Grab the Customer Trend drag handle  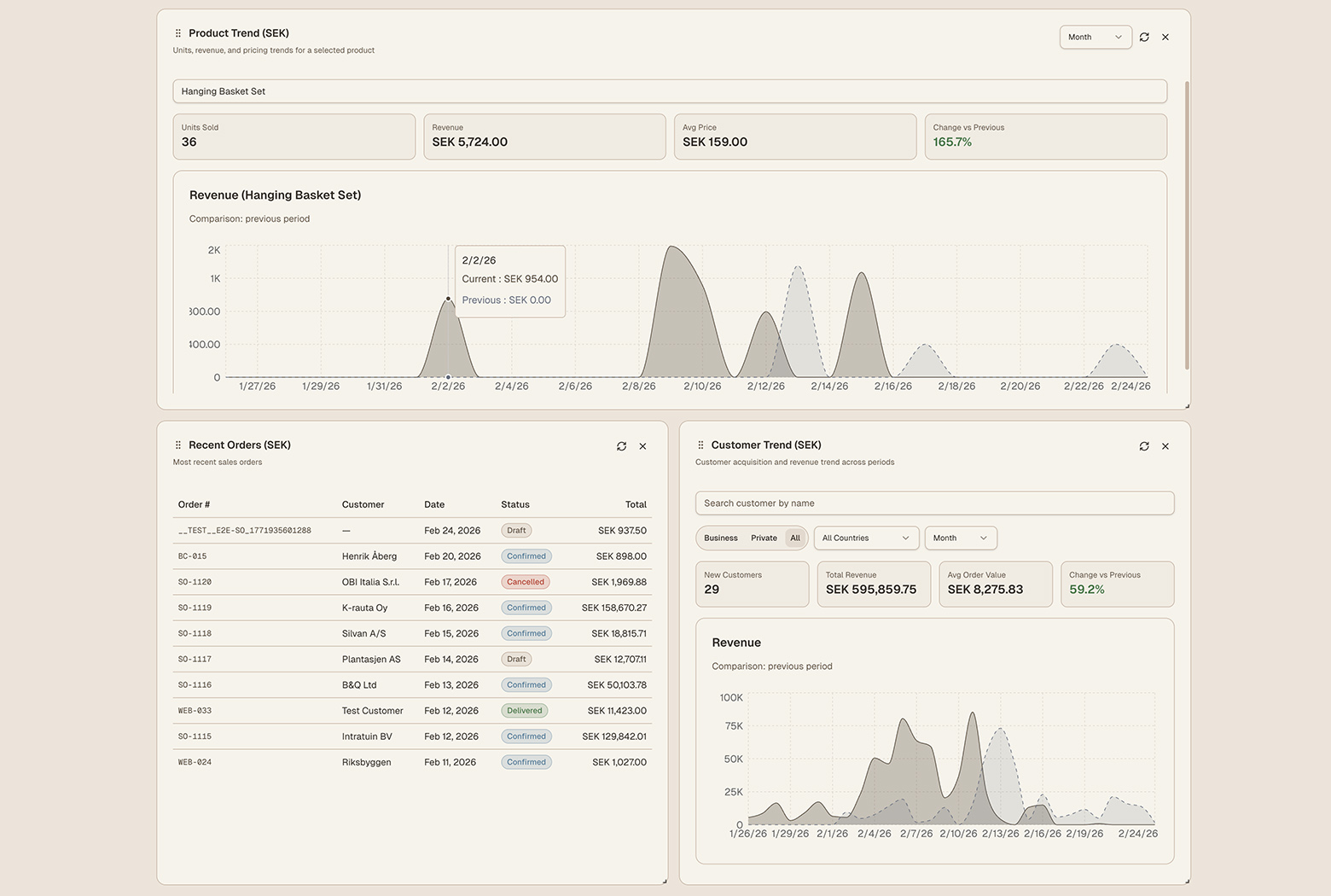[x=700, y=445]
